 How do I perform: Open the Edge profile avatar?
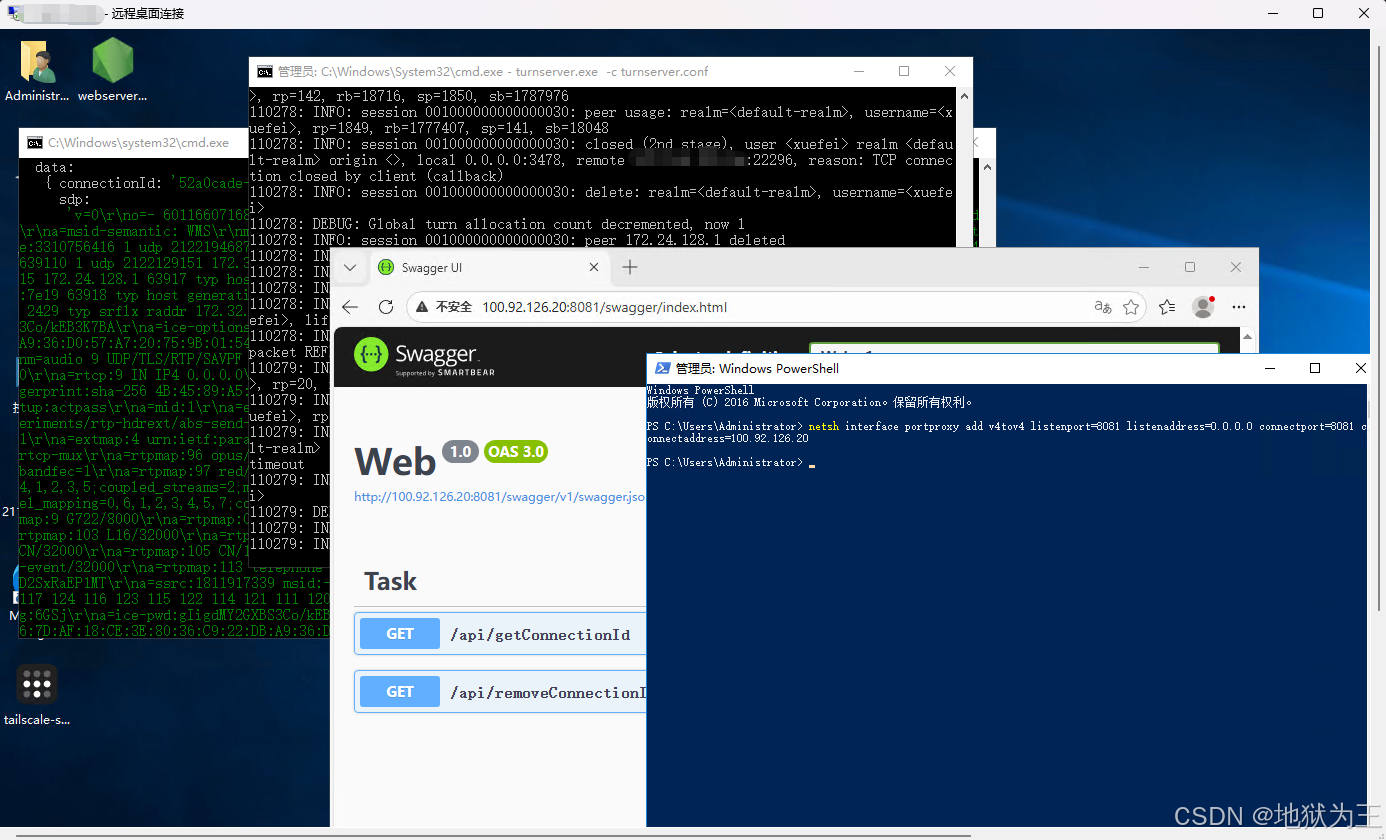[1203, 307]
